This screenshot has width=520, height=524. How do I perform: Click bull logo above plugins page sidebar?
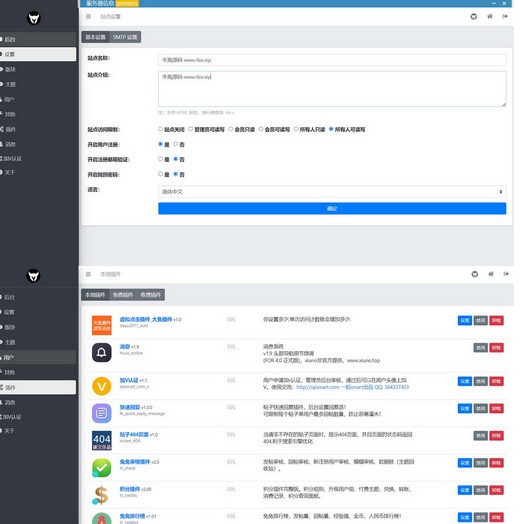point(33,276)
